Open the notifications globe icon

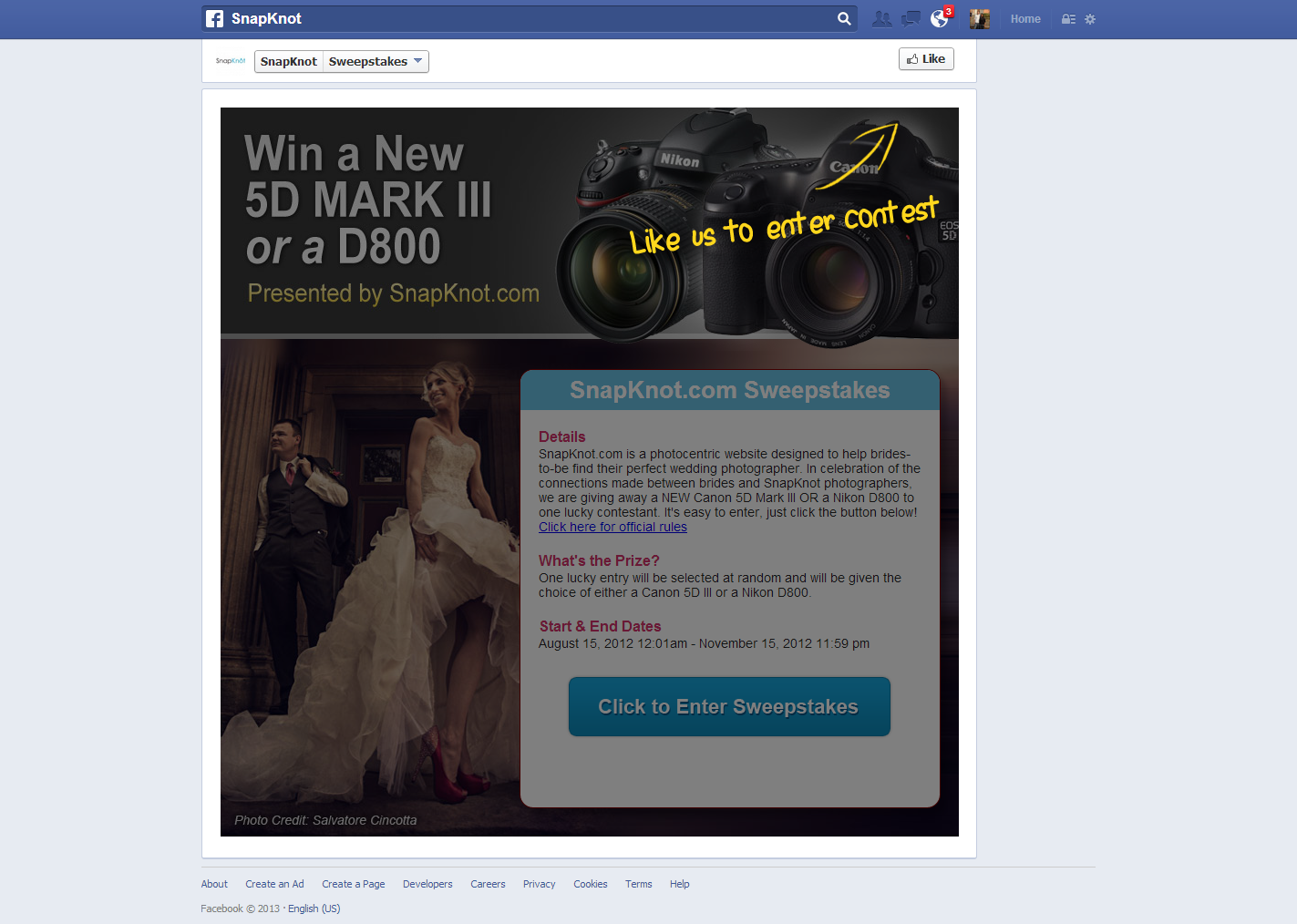point(939,18)
